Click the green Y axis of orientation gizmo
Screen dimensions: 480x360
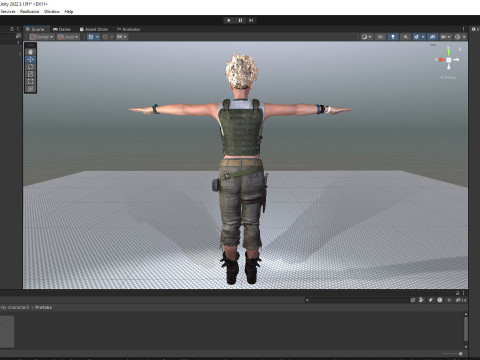tap(449, 51)
